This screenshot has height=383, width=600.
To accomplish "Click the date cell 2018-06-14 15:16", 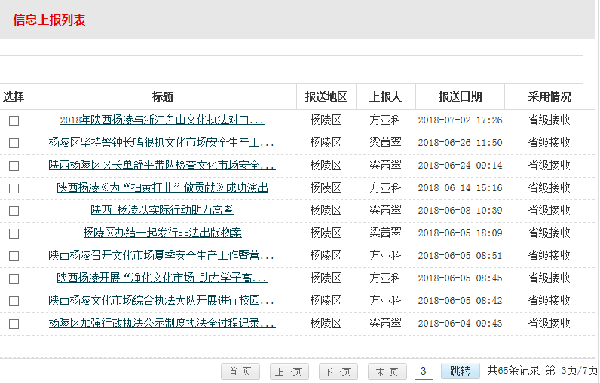I will pyautogui.click(x=460, y=187).
